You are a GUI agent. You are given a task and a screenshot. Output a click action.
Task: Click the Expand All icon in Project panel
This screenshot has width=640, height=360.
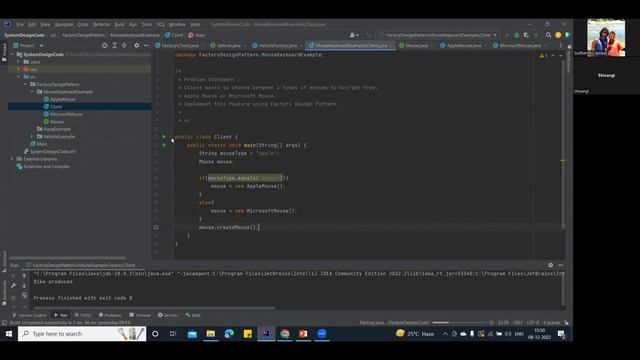(115, 45)
